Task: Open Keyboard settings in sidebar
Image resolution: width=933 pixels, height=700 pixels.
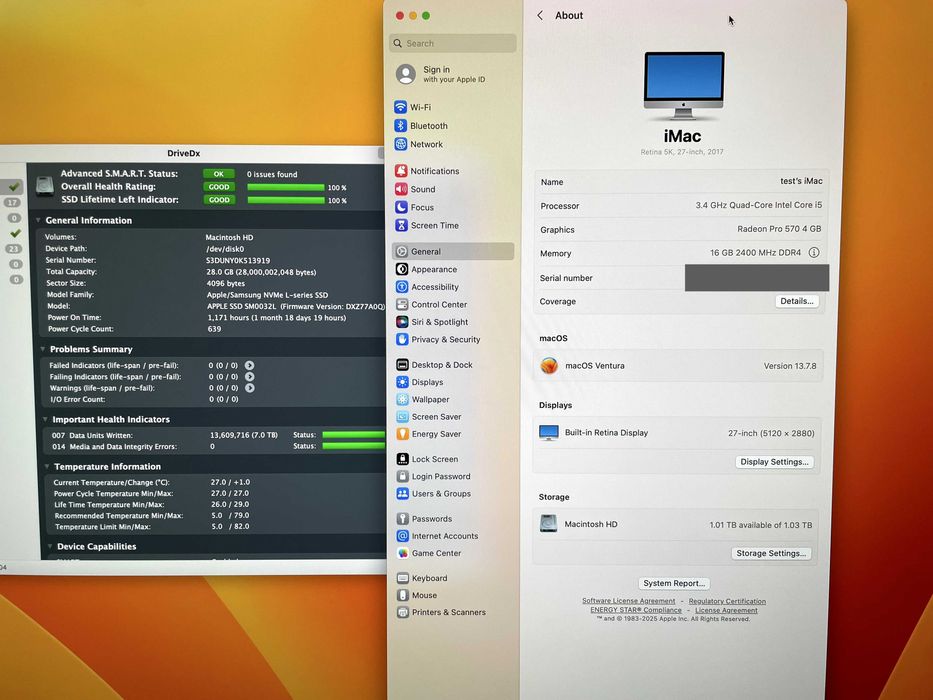Action: pos(422,578)
